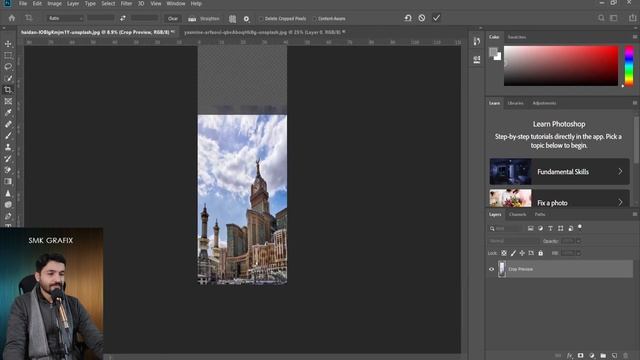This screenshot has width=640, height=360.
Task: Toggle lock position
Action: (522, 253)
